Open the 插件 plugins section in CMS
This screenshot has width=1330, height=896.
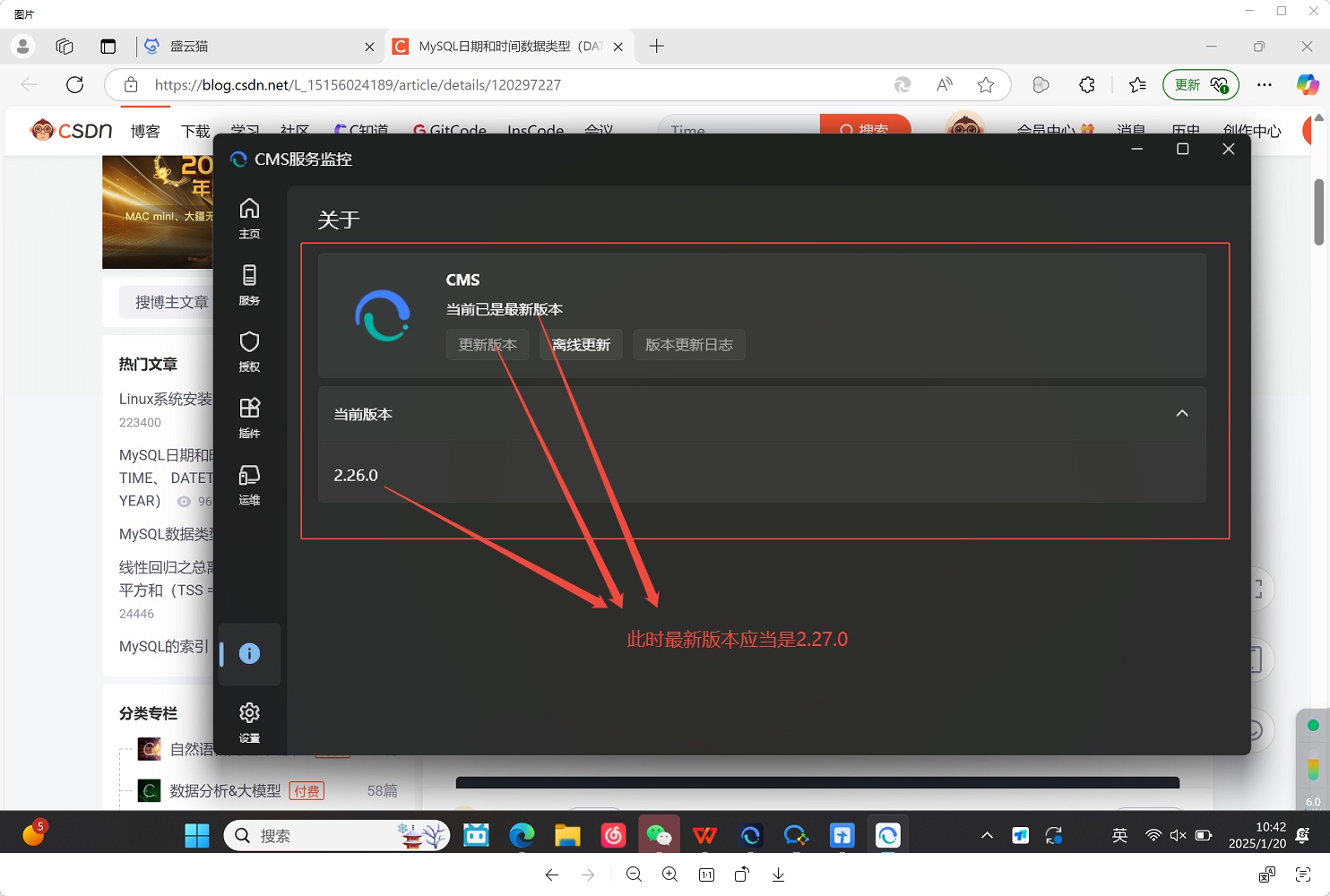point(249,418)
